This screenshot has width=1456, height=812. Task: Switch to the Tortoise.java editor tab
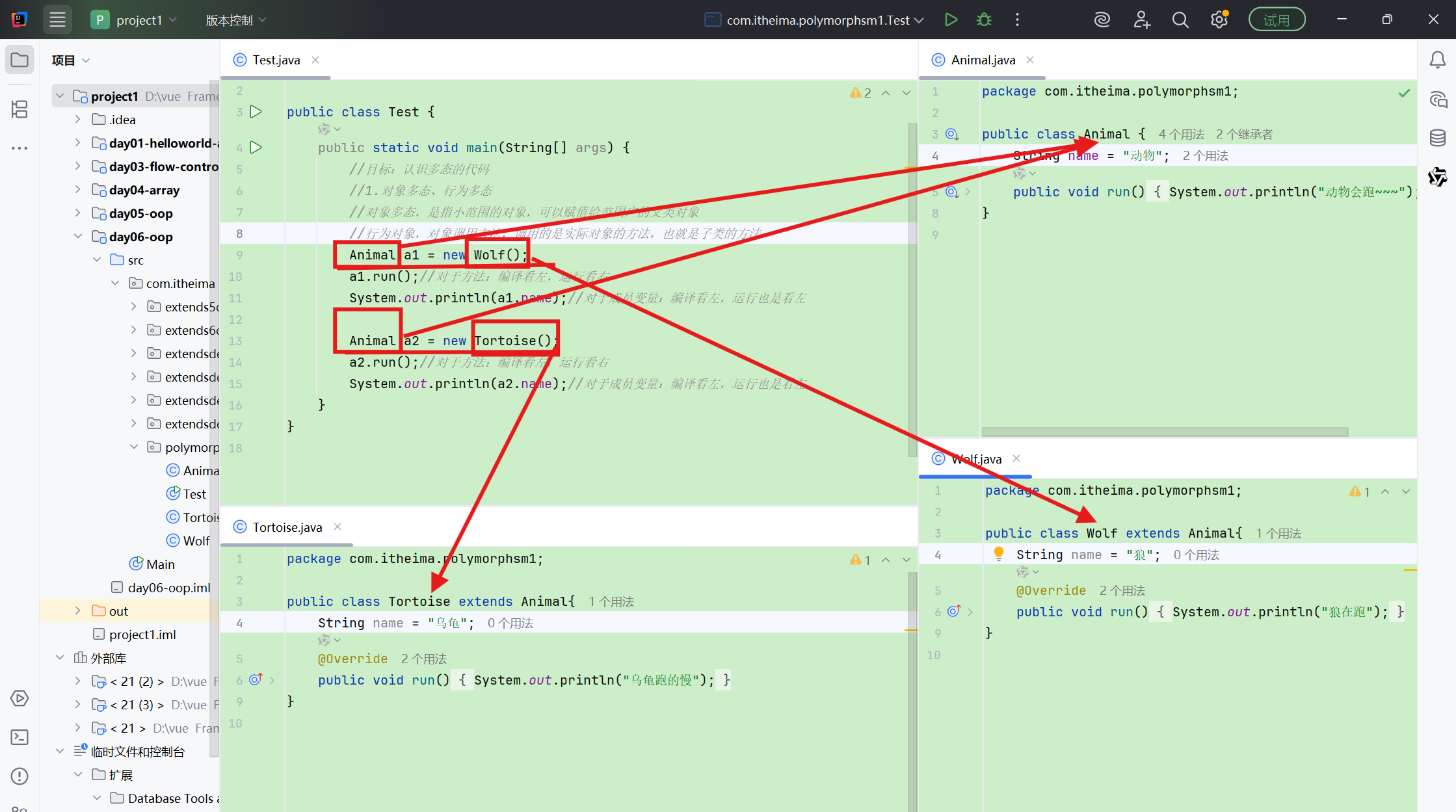pos(287,527)
